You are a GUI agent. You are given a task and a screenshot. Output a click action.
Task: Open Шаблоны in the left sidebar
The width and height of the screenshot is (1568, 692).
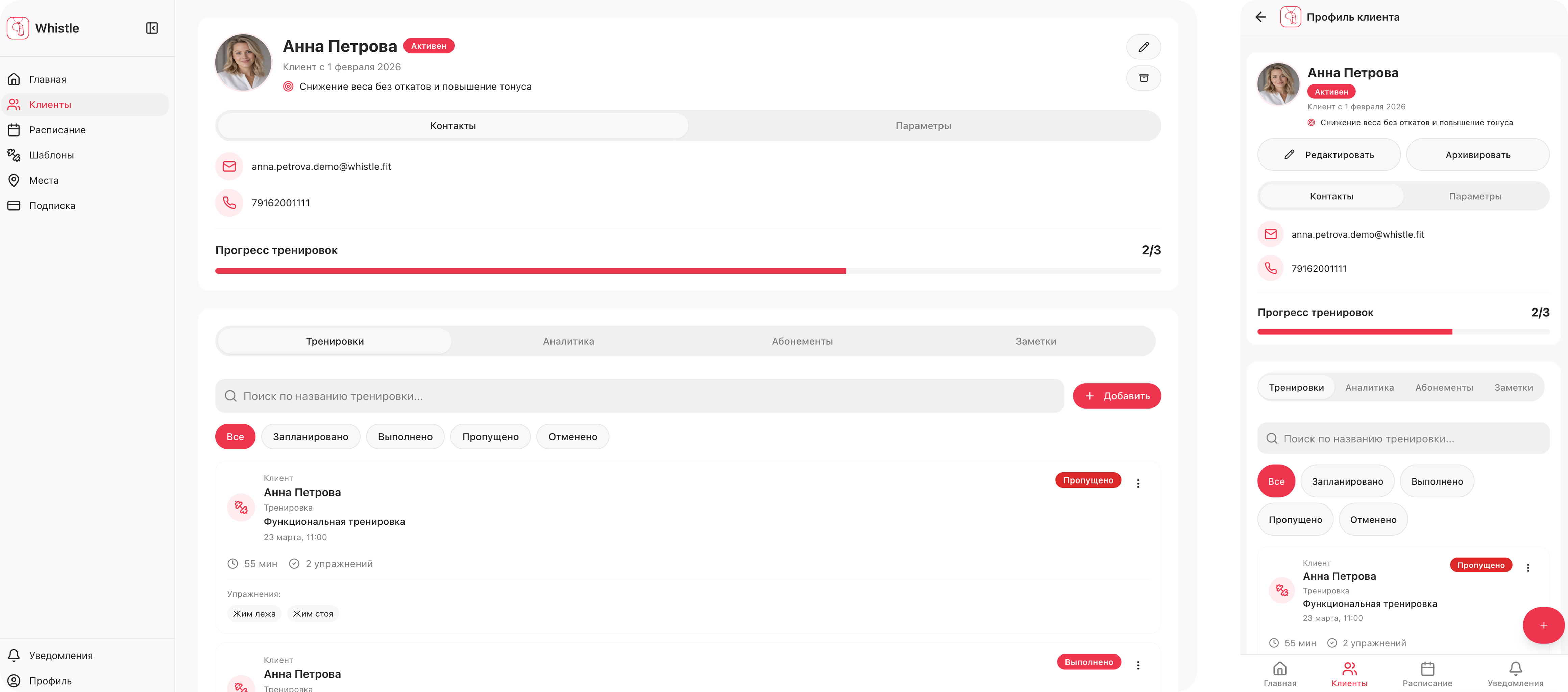click(x=85, y=155)
